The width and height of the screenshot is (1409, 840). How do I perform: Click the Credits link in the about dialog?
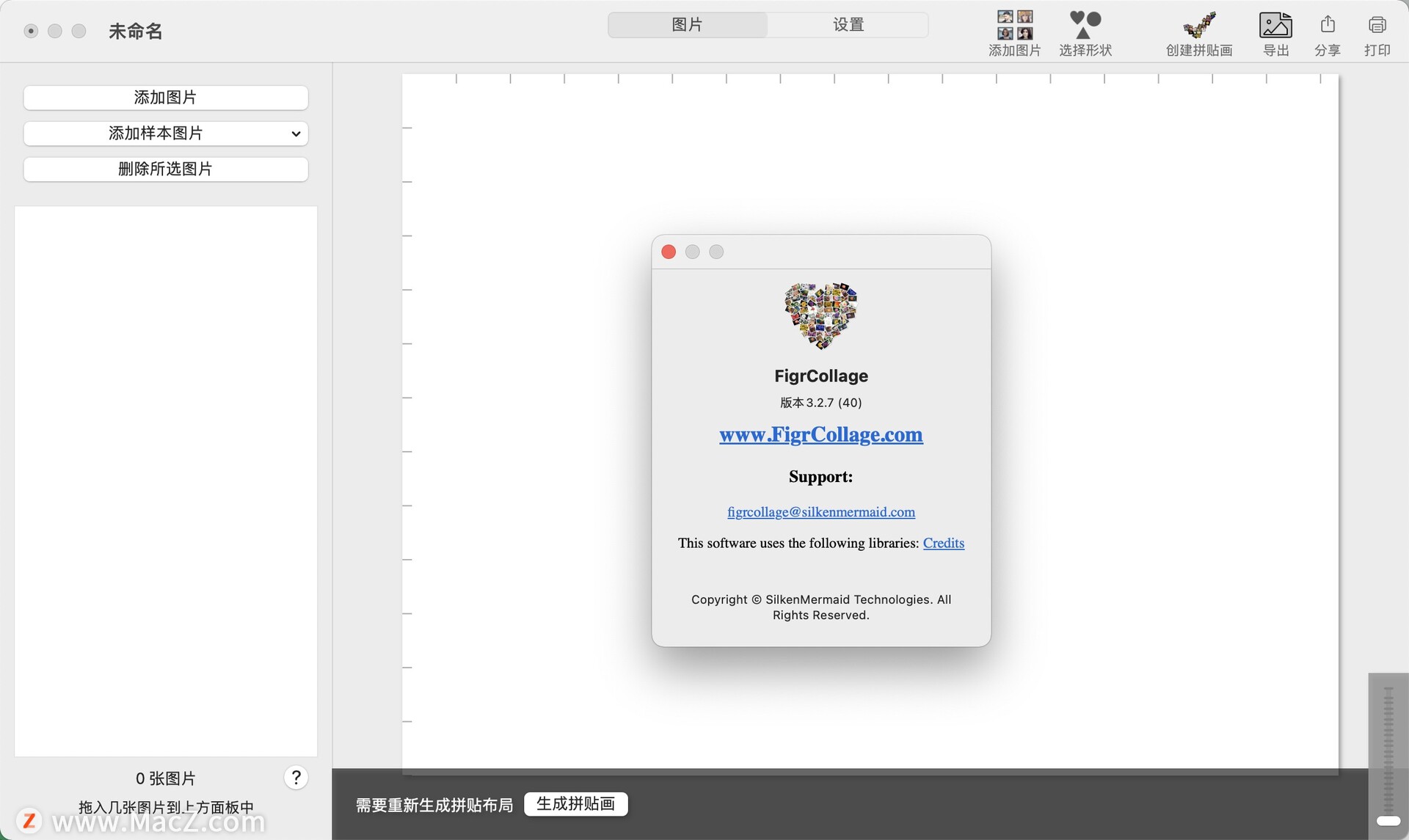point(943,543)
